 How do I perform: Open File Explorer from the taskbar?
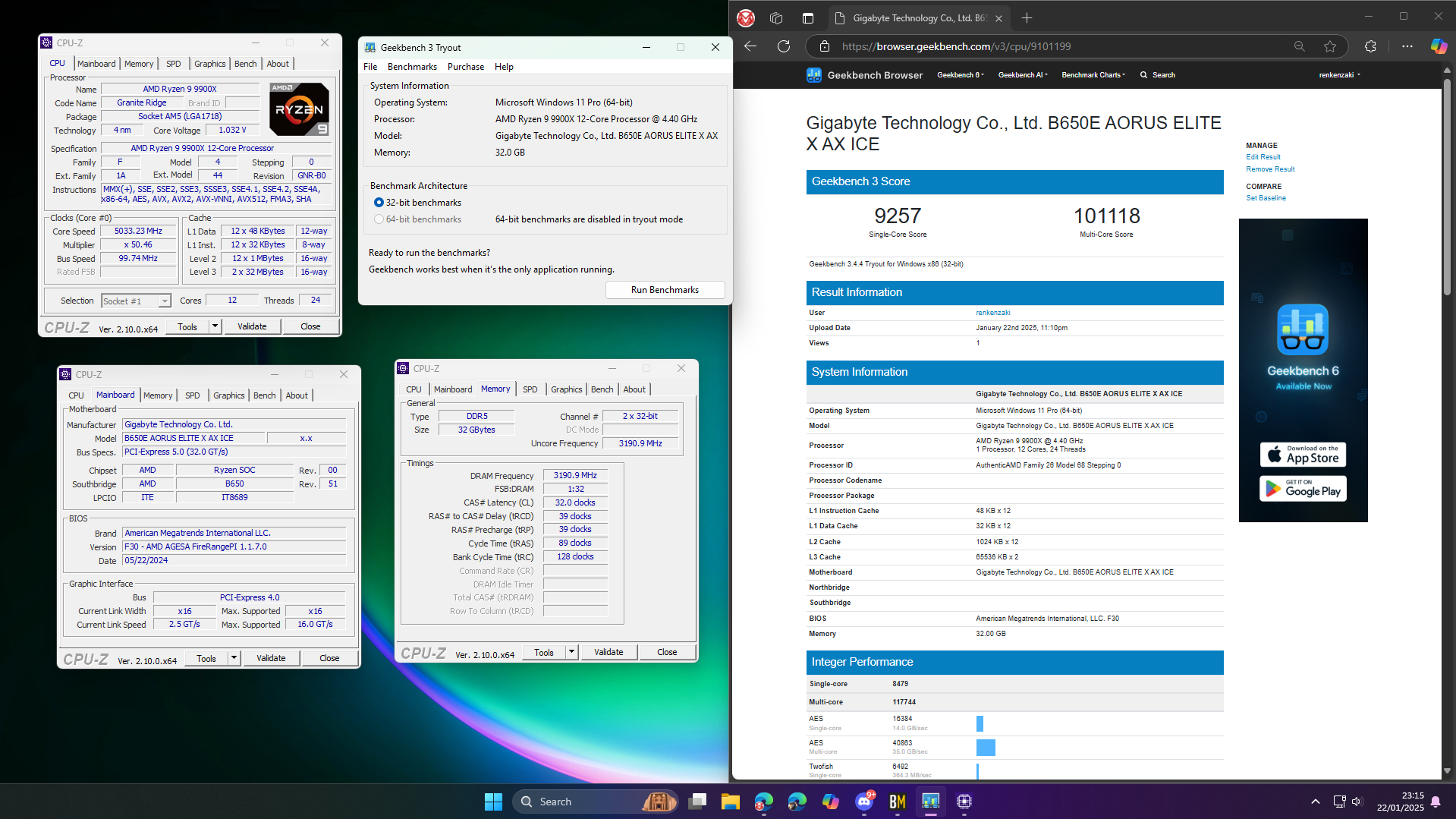(730, 802)
